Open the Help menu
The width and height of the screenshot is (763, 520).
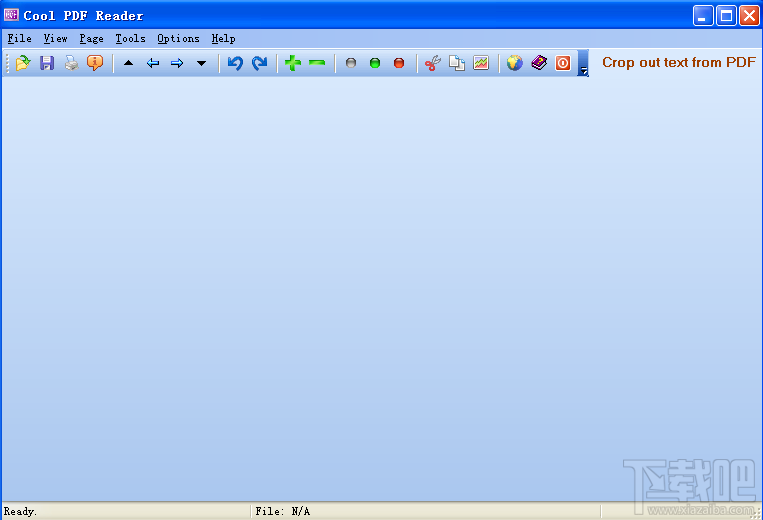pos(223,38)
